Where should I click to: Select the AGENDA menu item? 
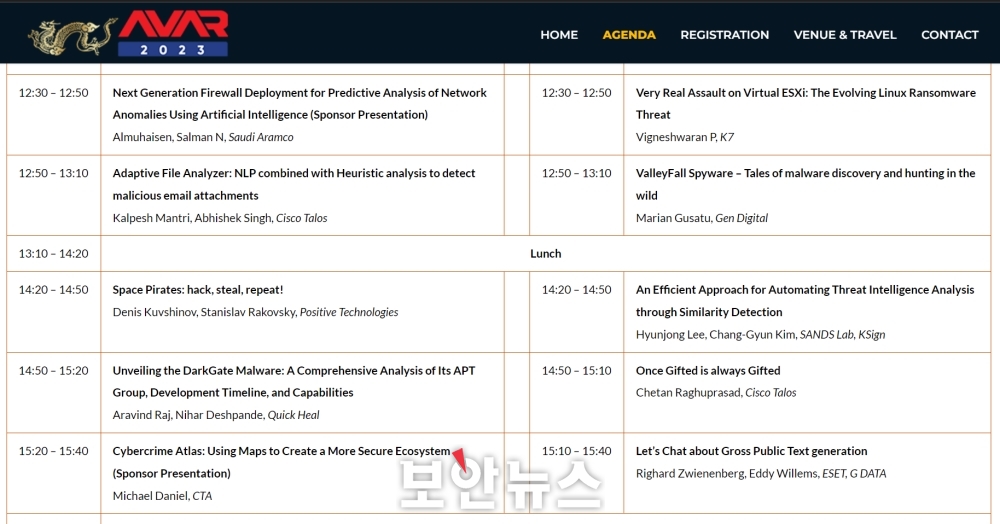click(x=629, y=35)
